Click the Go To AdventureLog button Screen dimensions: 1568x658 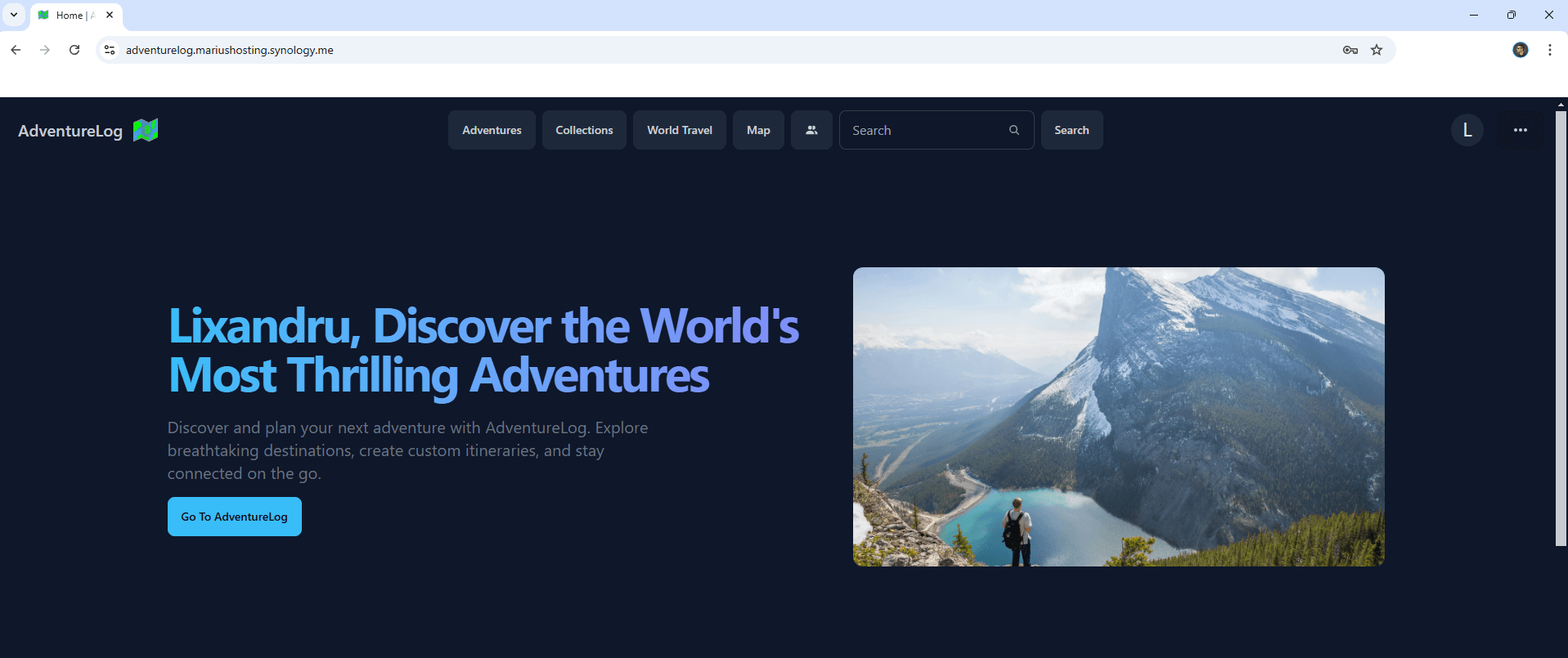(x=235, y=517)
